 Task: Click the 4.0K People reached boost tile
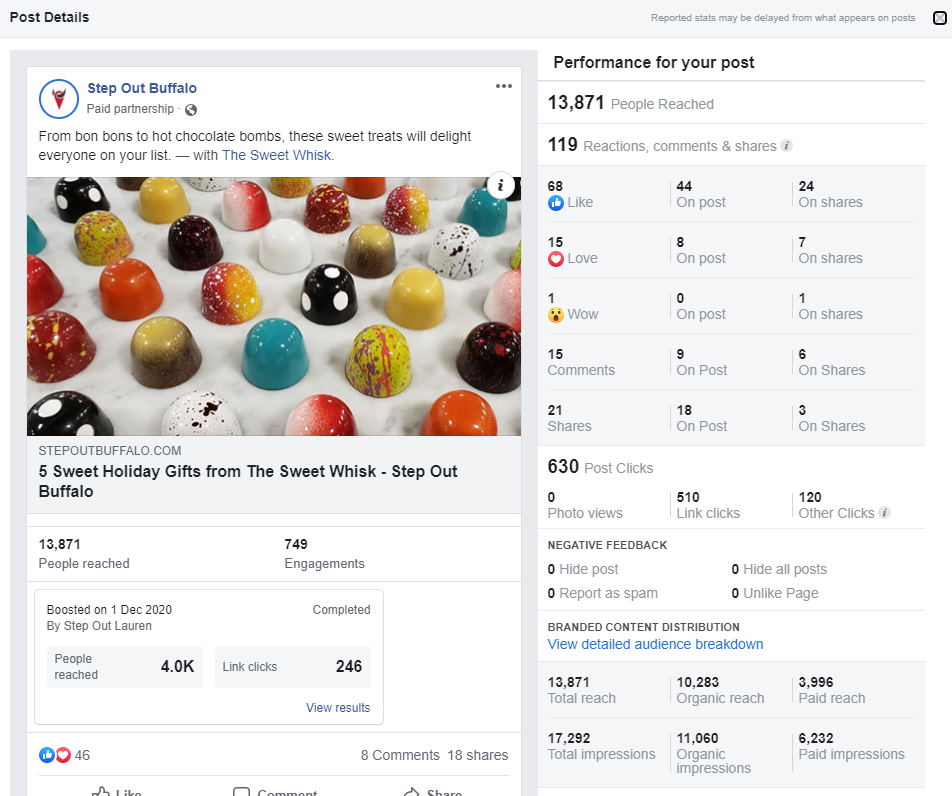coord(124,667)
